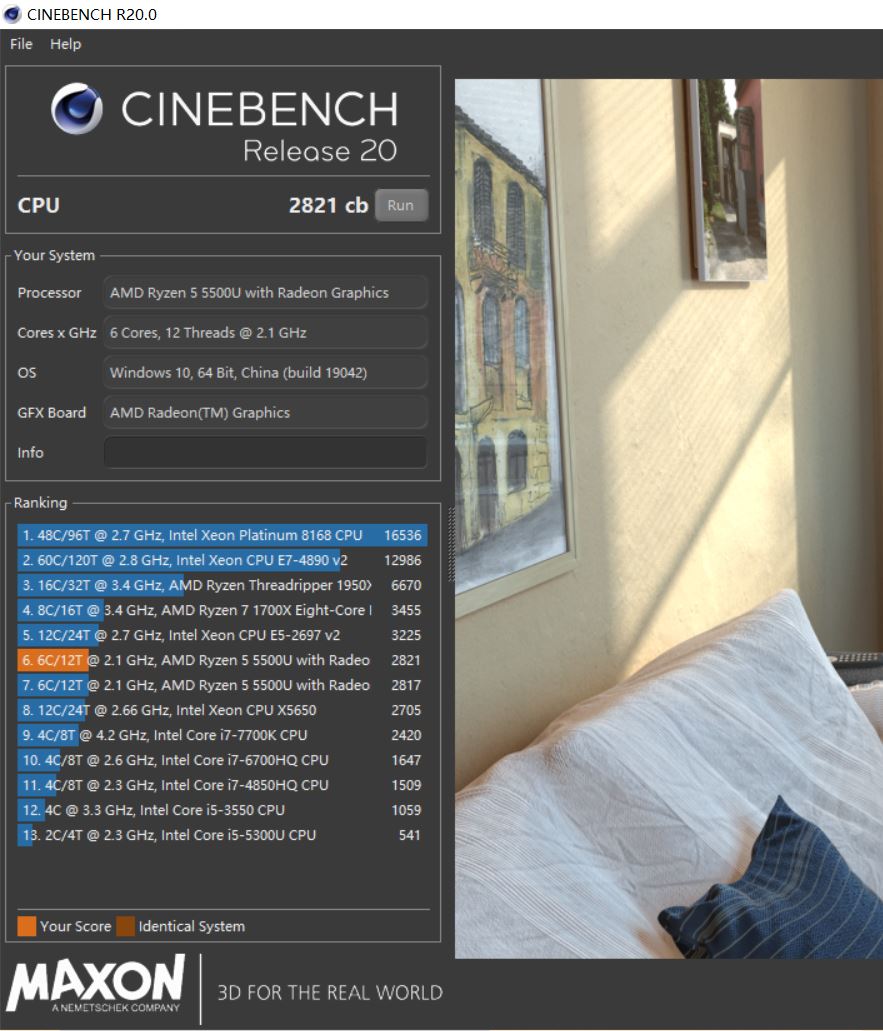Select the Core i5-5300U ranking entry
883x1031 pixels.
click(220, 835)
